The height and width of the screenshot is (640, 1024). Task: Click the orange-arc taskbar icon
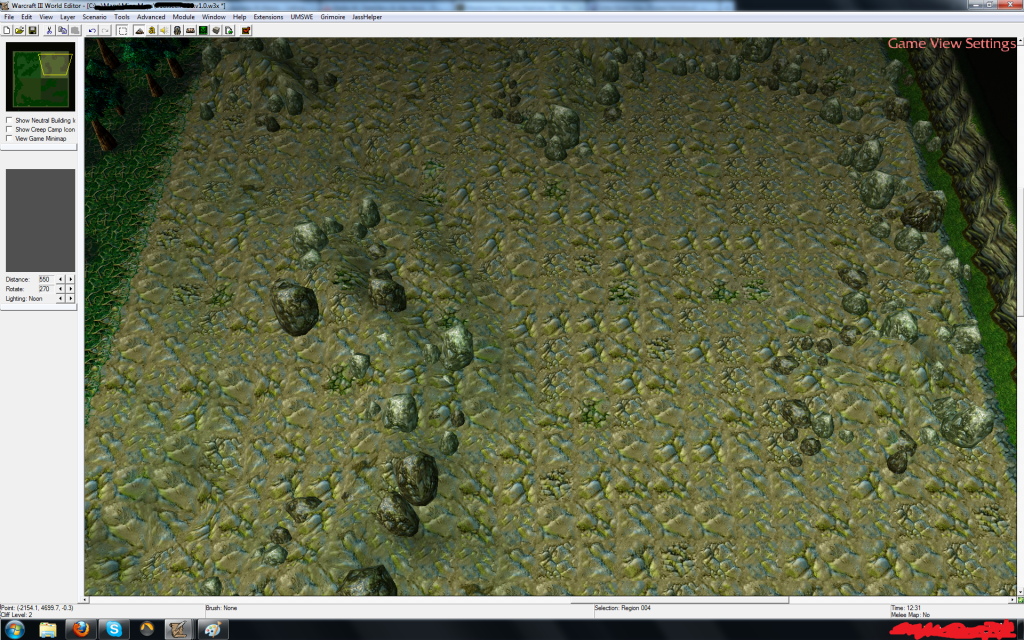[x=147, y=630]
